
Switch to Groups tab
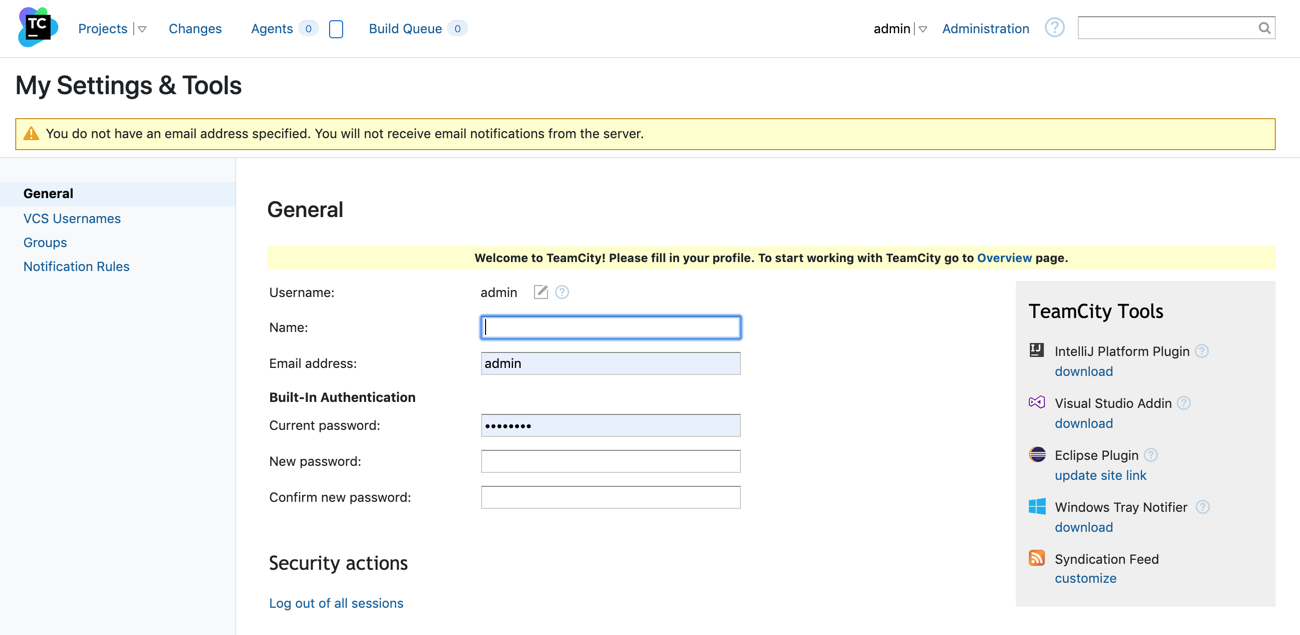[x=45, y=242]
